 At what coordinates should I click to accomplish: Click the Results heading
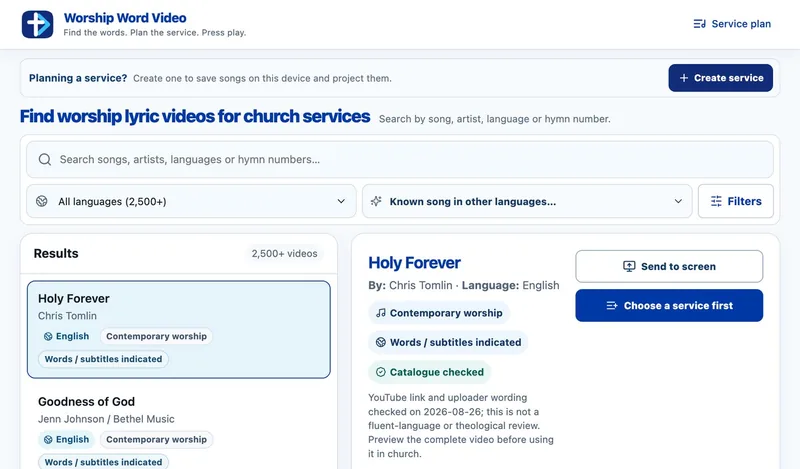pyautogui.click(x=56, y=254)
